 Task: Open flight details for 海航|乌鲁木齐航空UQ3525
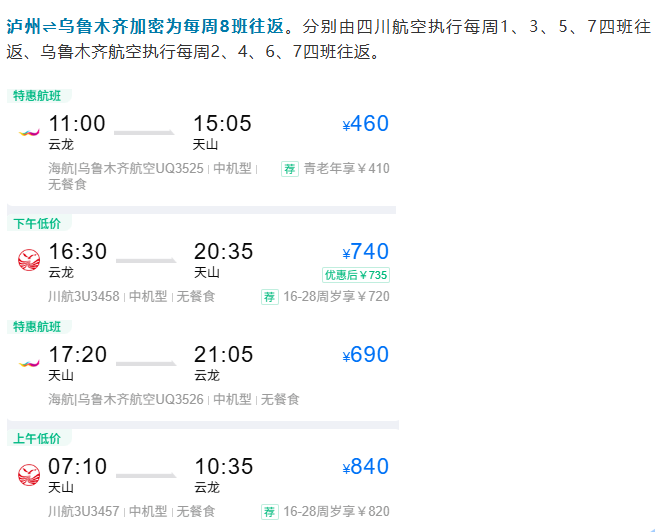pos(126,168)
